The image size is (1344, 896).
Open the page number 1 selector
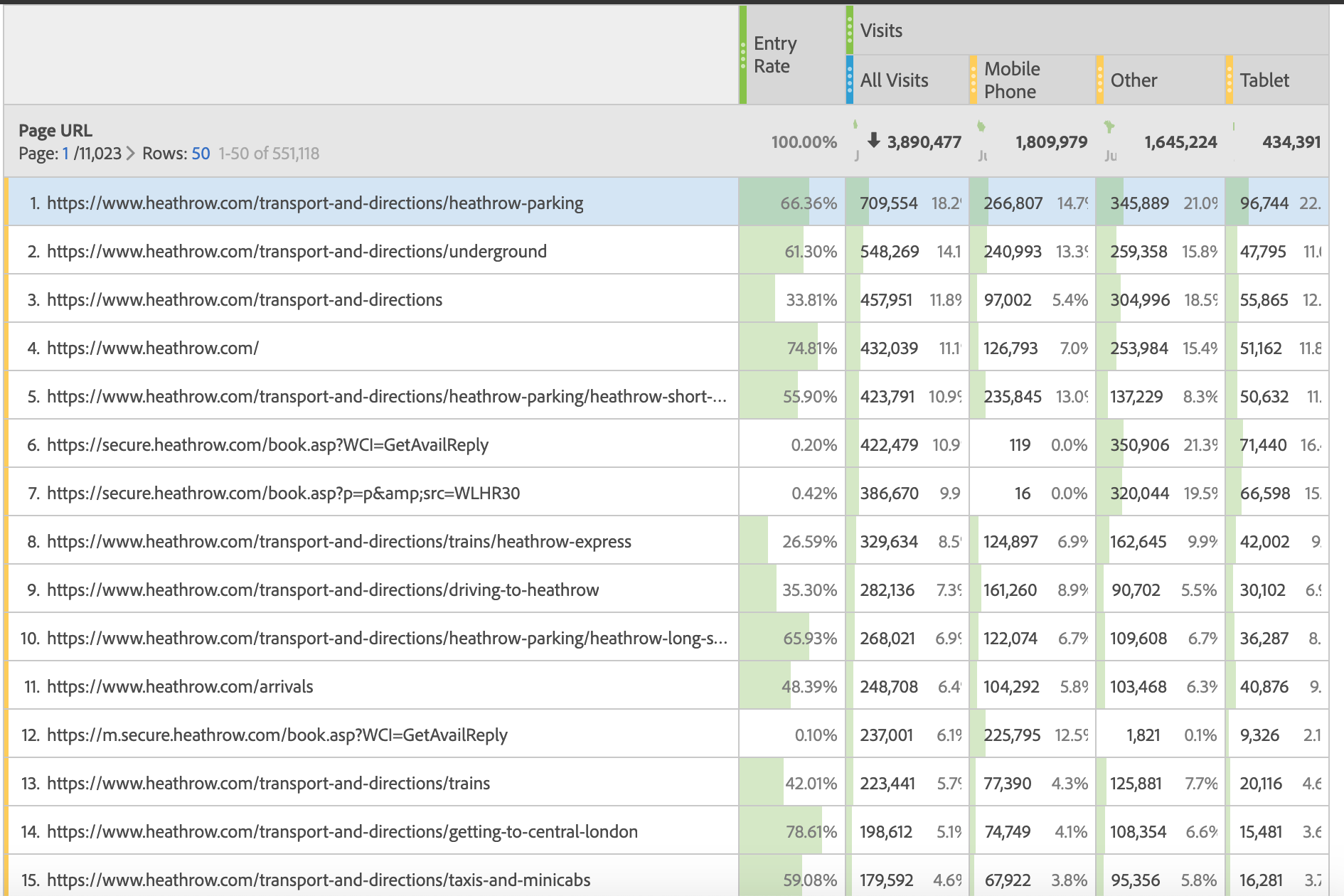[65, 154]
